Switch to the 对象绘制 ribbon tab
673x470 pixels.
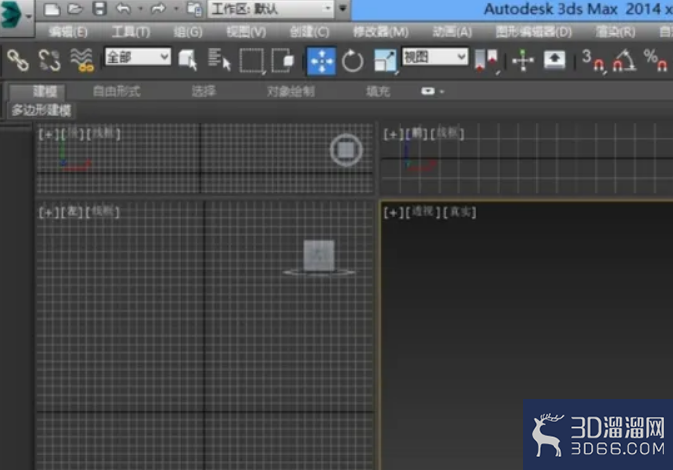pyautogui.click(x=291, y=91)
